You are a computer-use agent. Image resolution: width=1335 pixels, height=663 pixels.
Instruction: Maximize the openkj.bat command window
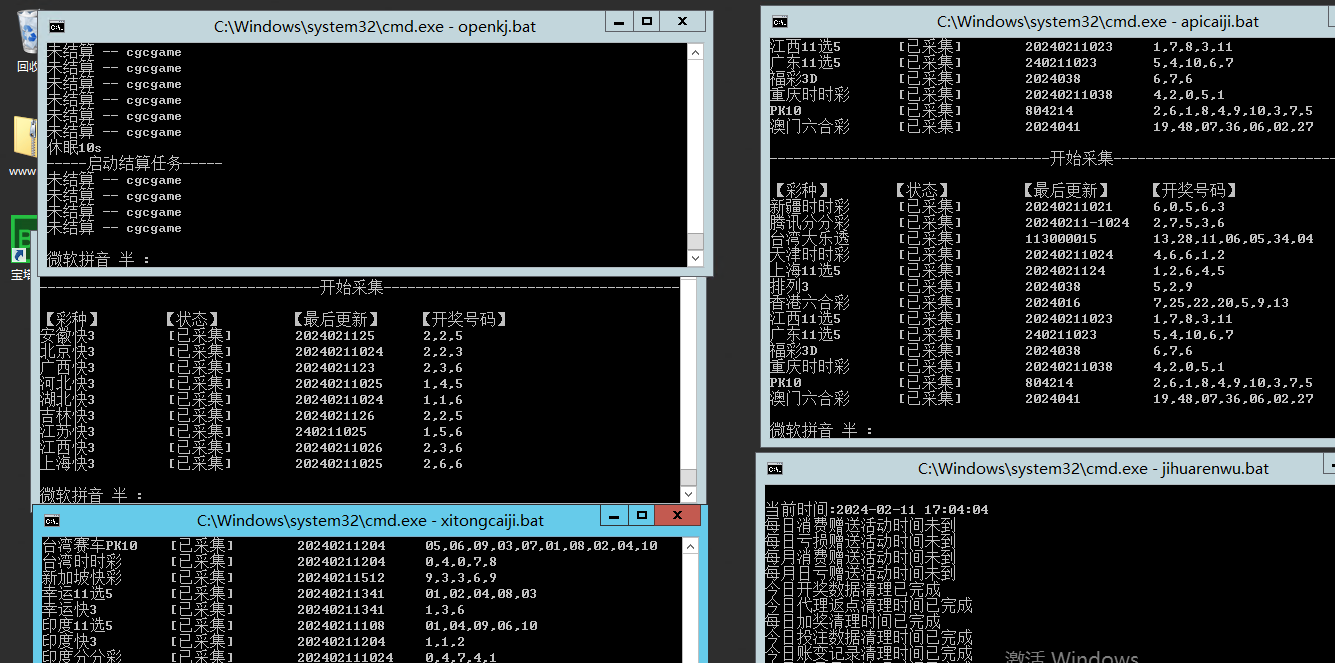pyautogui.click(x=646, y=21)
